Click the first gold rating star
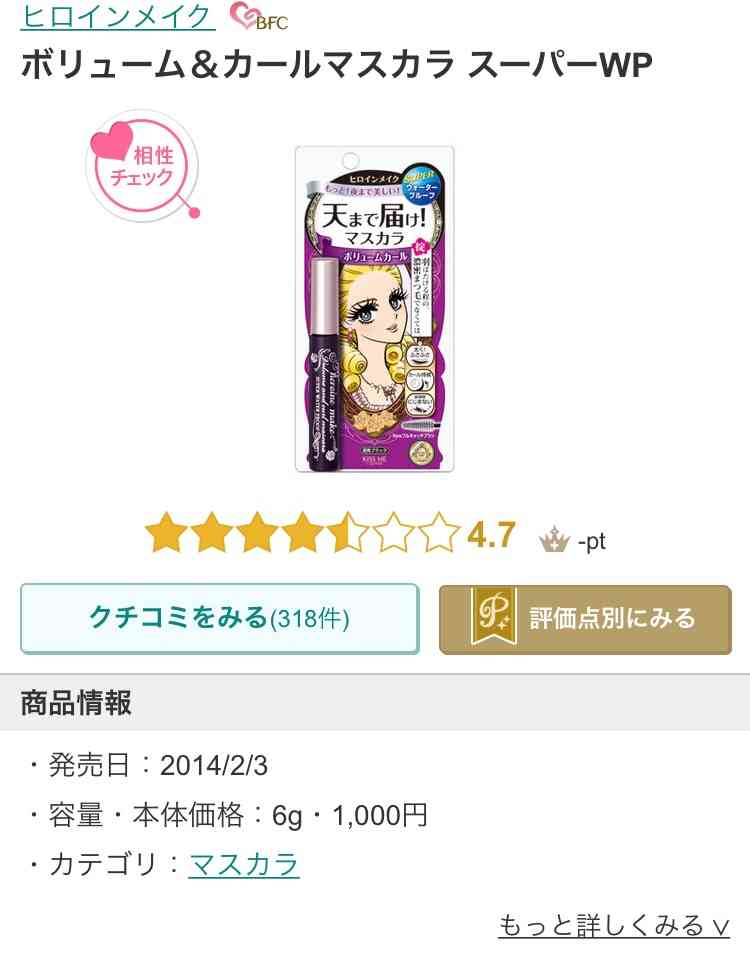This screenshot has height=968, width=750. [166, 533]
